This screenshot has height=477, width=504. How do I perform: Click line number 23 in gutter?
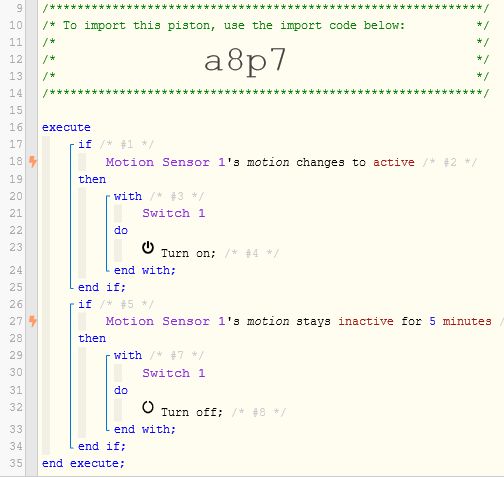pos(16,247)
